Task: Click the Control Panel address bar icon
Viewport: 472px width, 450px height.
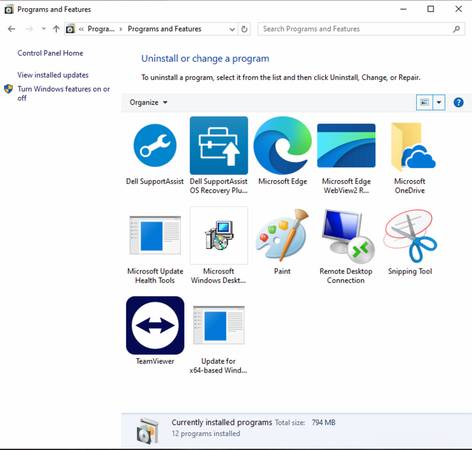Action: (x=70, y=29)
